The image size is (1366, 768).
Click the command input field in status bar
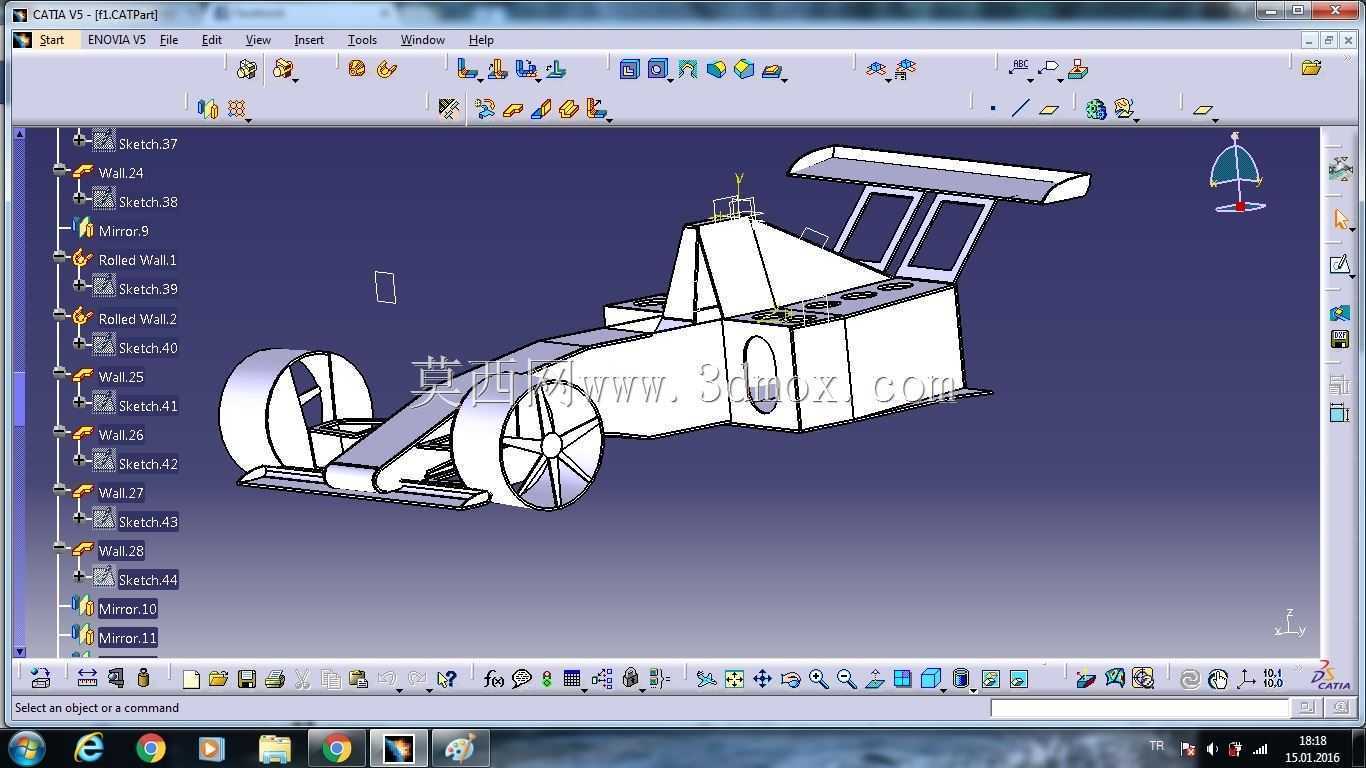coord(1139,708)
